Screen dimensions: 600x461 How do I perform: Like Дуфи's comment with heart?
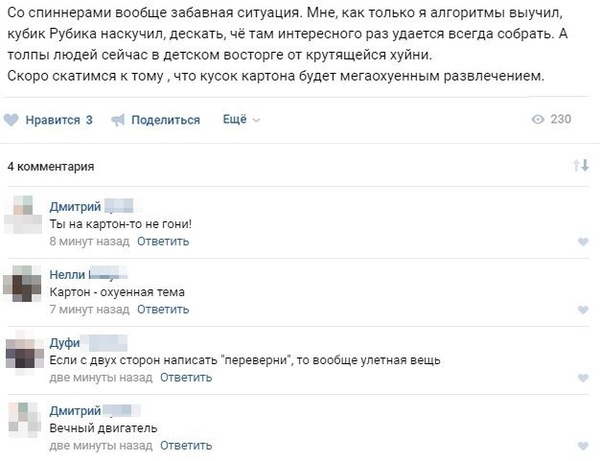583,378
